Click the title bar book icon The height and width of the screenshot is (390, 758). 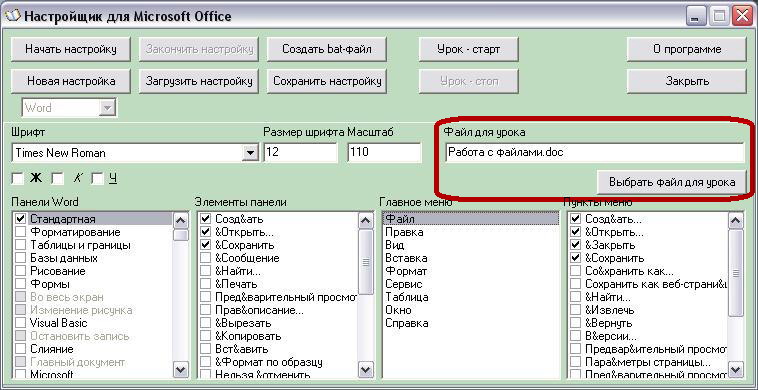click(x=12, y=16)
